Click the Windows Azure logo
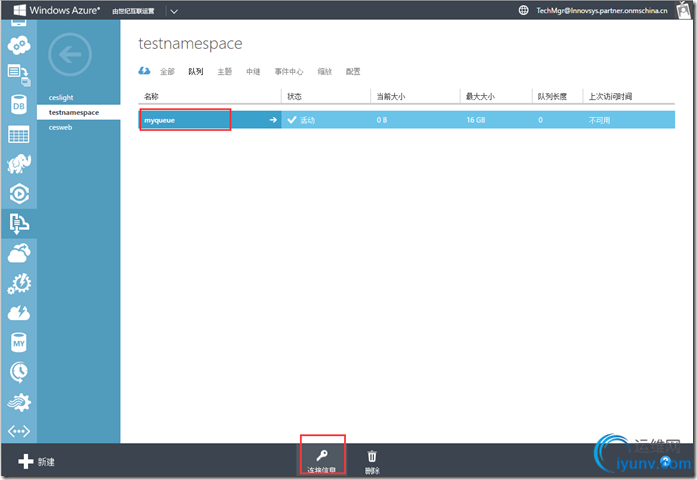 [56, 10]
